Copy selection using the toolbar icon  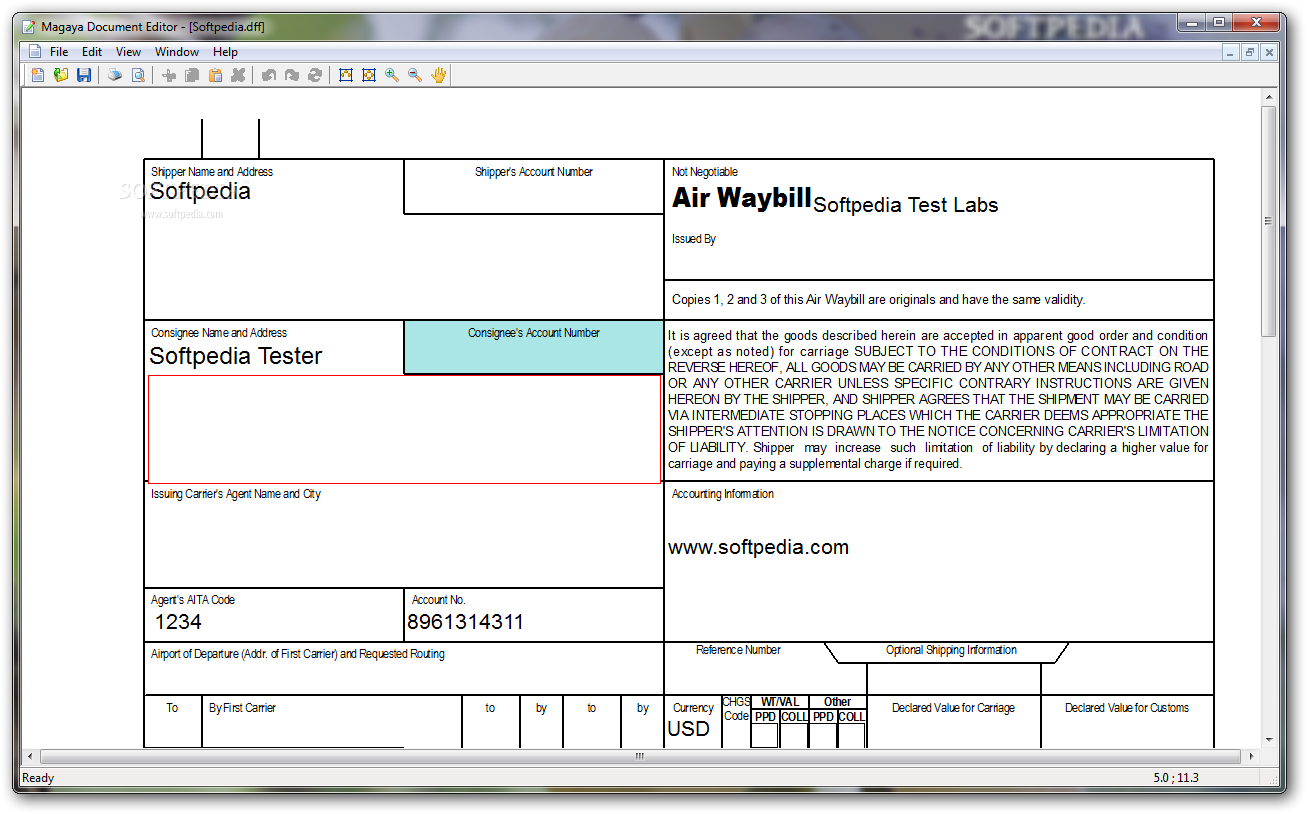point(192,75)
